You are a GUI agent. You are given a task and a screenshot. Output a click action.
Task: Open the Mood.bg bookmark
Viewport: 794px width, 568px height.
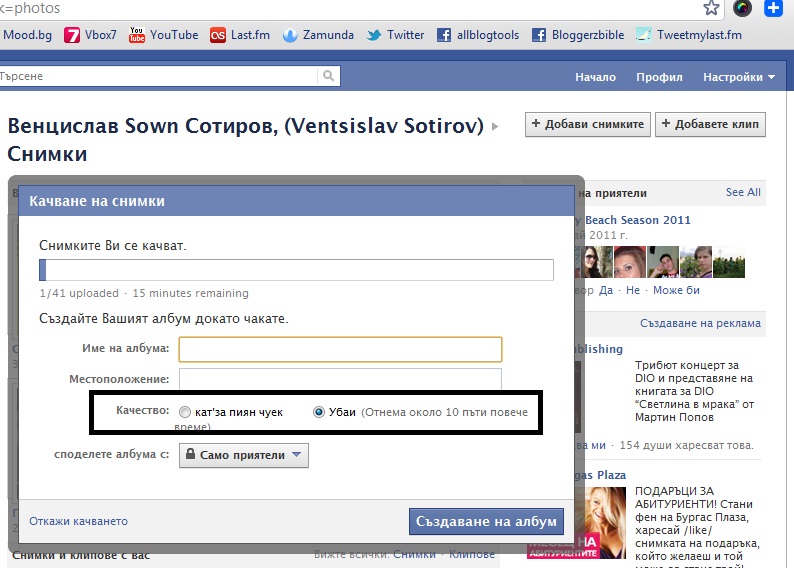[26, 35]
